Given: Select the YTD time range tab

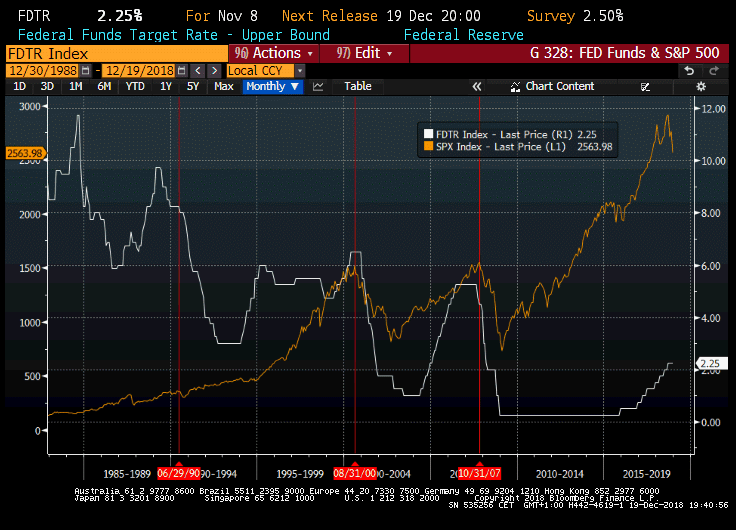Looking at the screenshot, I should (134, 87).
